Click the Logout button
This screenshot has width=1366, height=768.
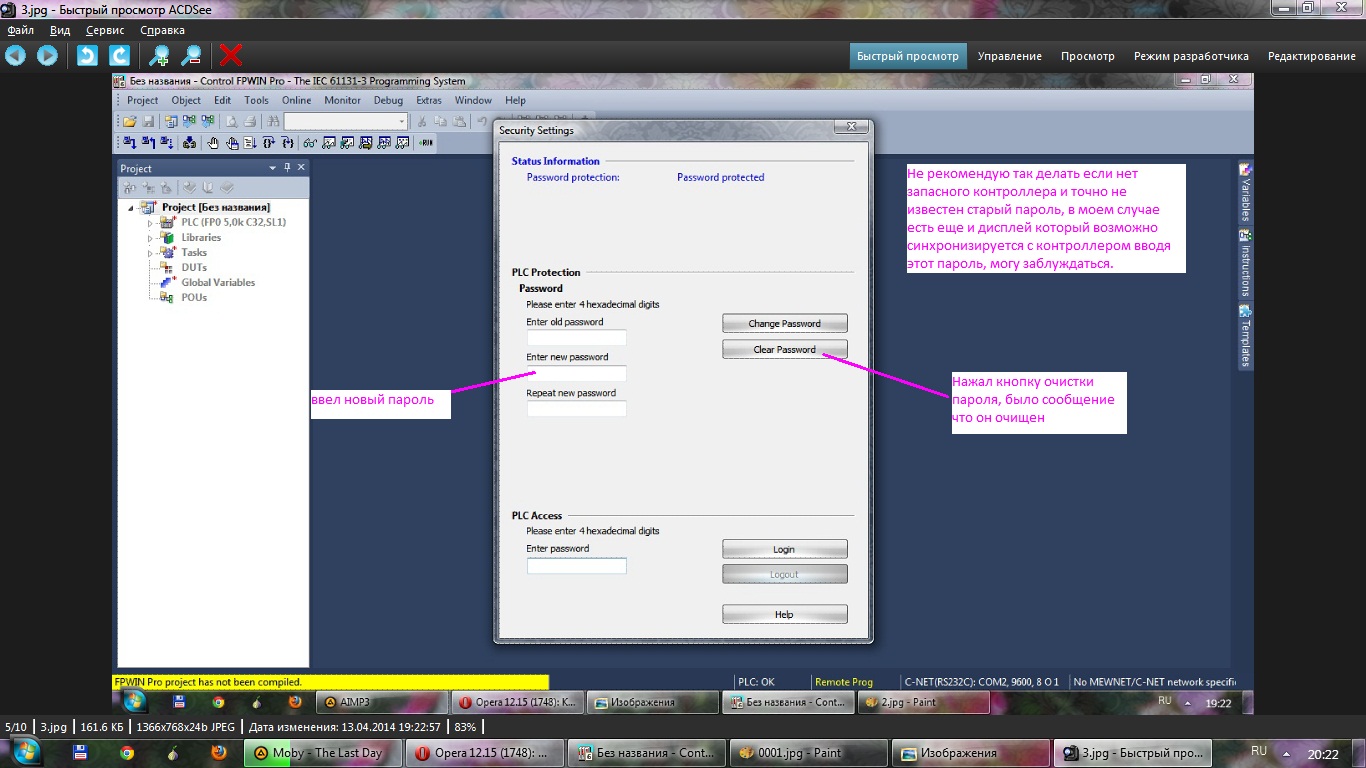(x=785, y=574)
